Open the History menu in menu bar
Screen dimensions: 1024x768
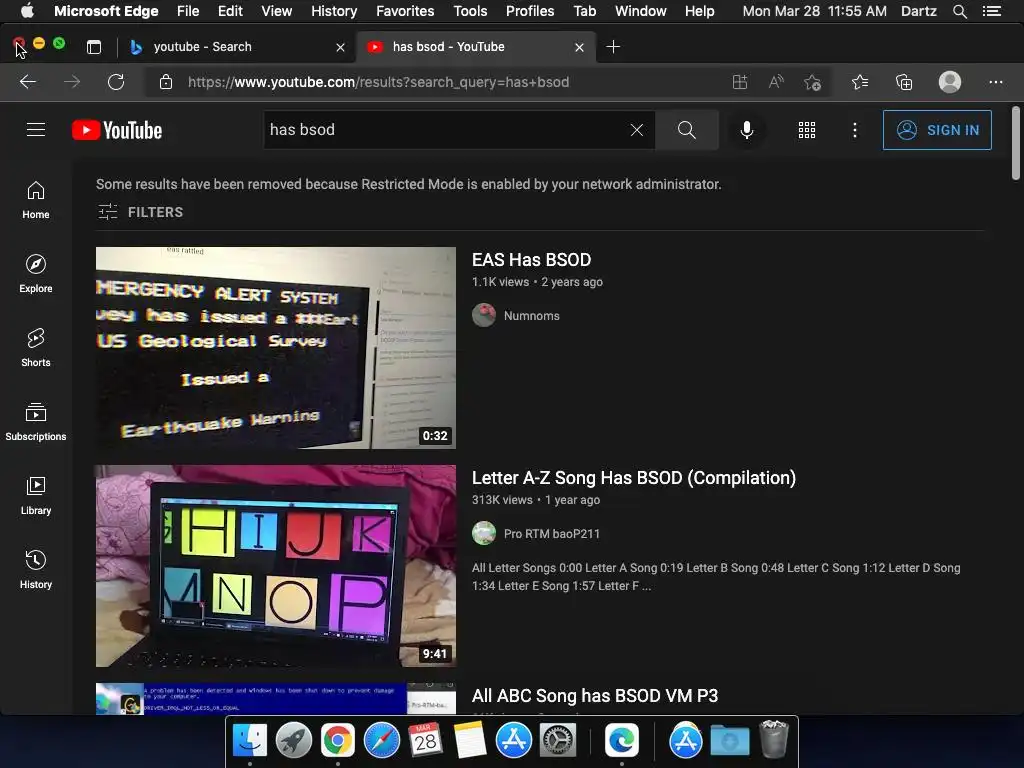coord(334,11)
